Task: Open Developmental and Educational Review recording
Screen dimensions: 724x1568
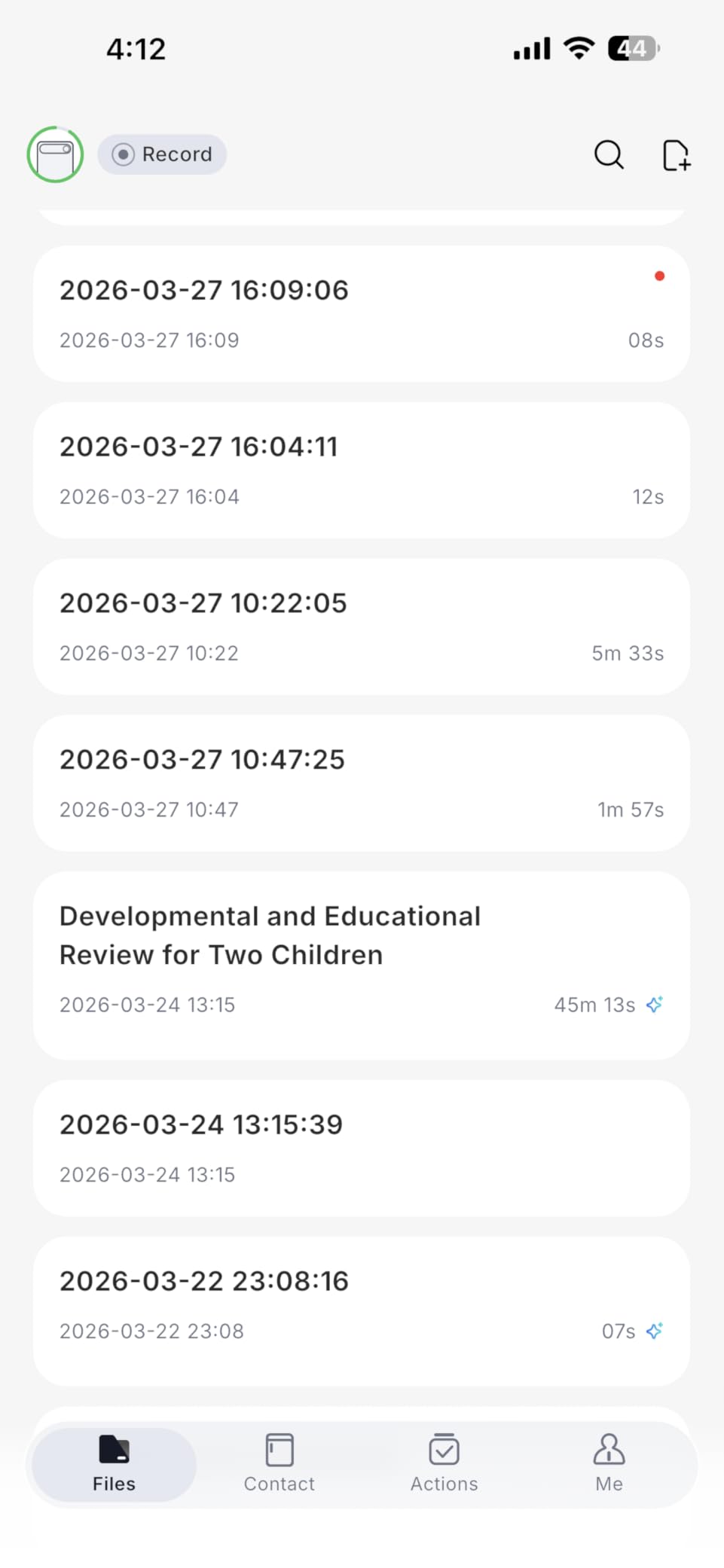Action: [270, 935]
